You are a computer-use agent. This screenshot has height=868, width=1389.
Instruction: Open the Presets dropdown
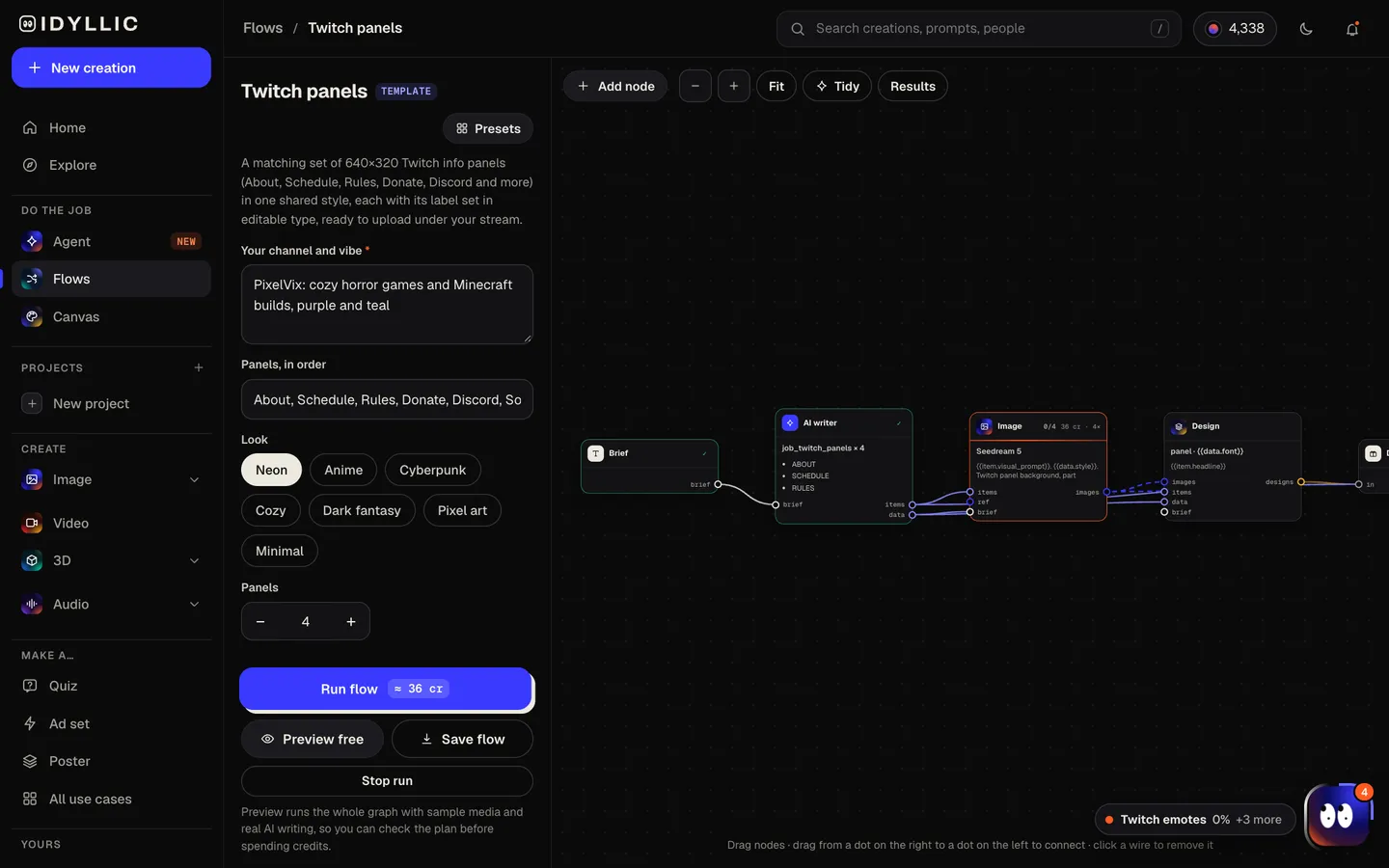pyautogui.click(x=488, y=128)
